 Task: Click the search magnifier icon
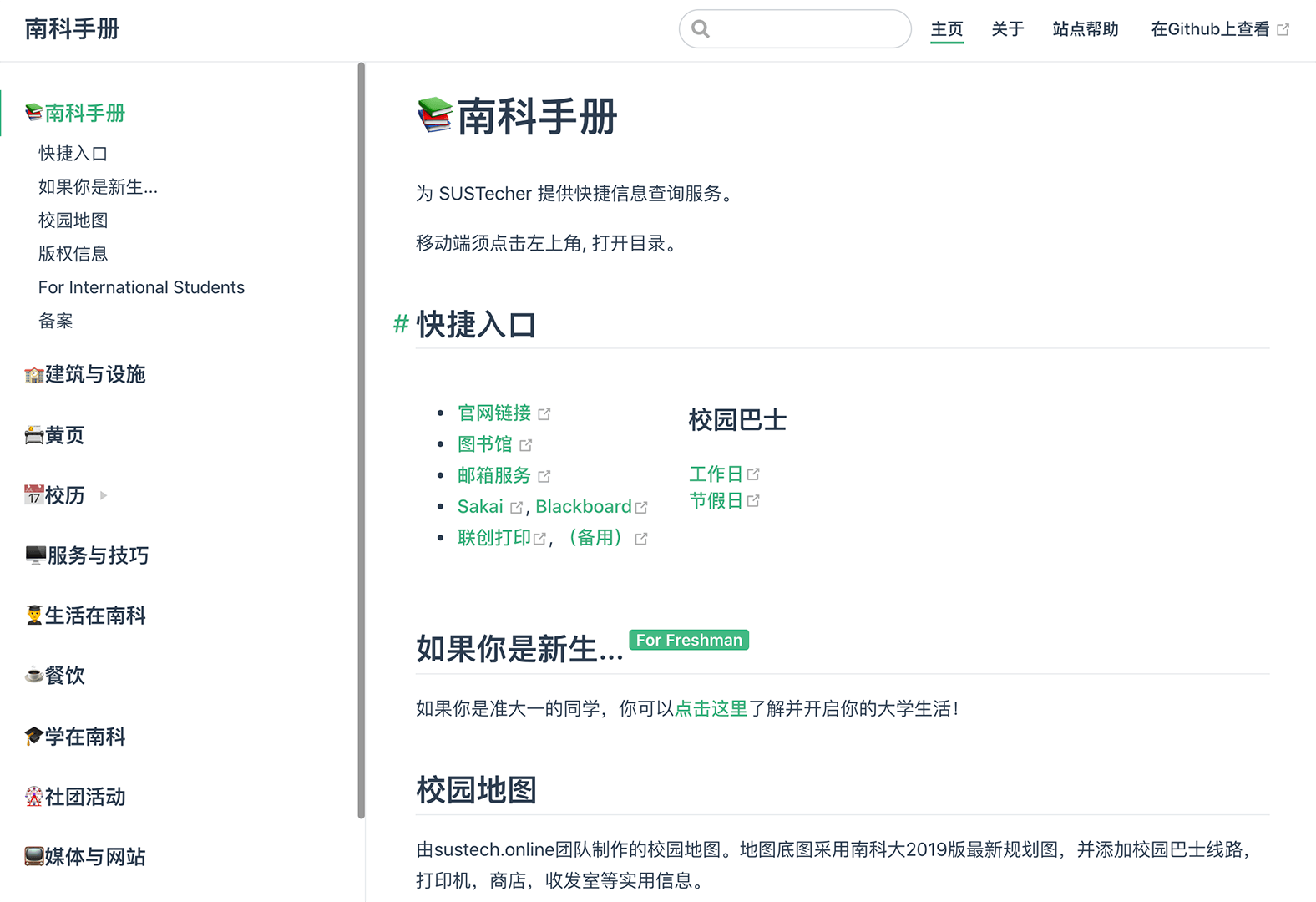pos(701,29)
